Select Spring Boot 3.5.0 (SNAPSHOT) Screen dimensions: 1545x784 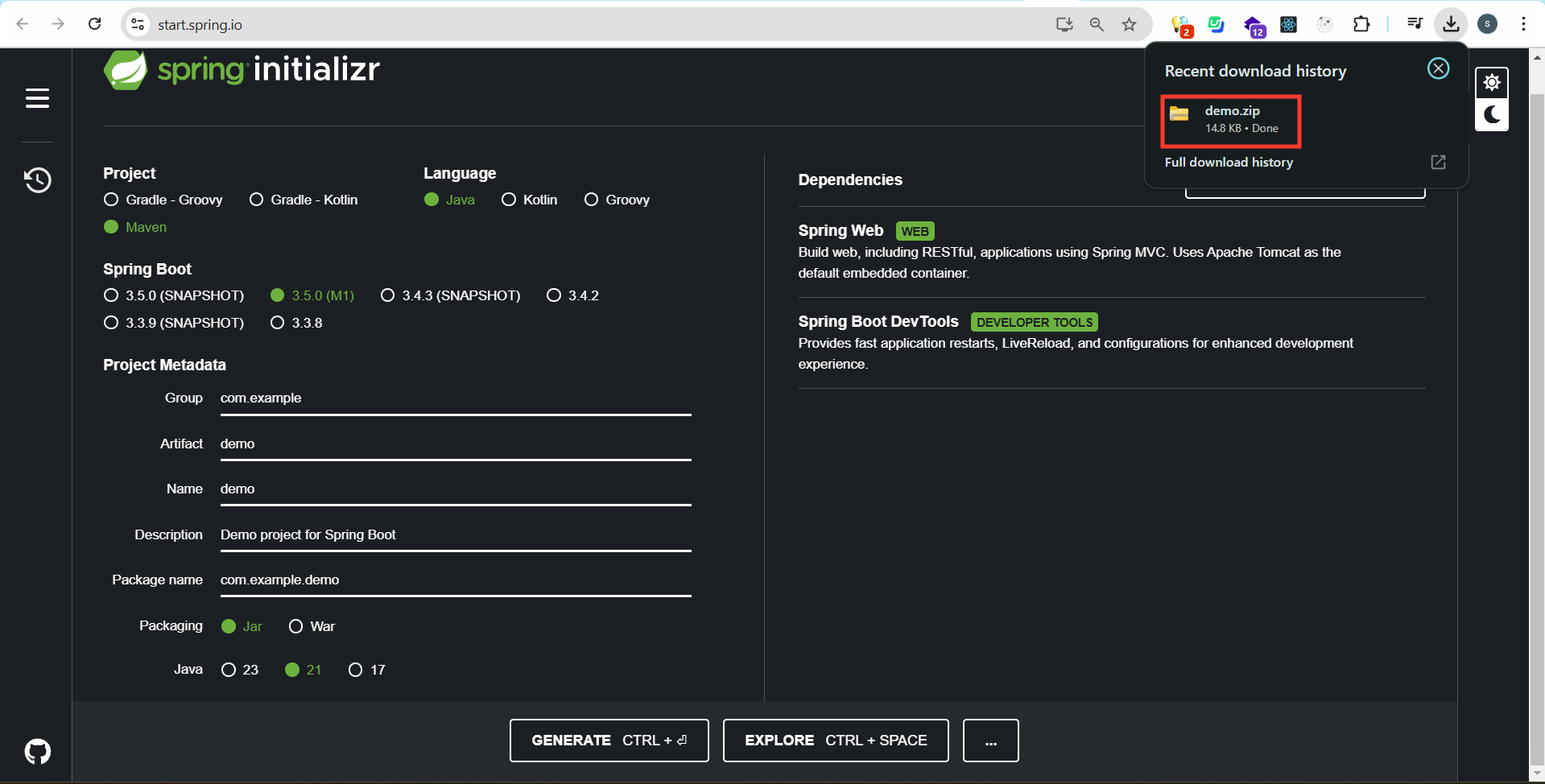pos(174,295)
